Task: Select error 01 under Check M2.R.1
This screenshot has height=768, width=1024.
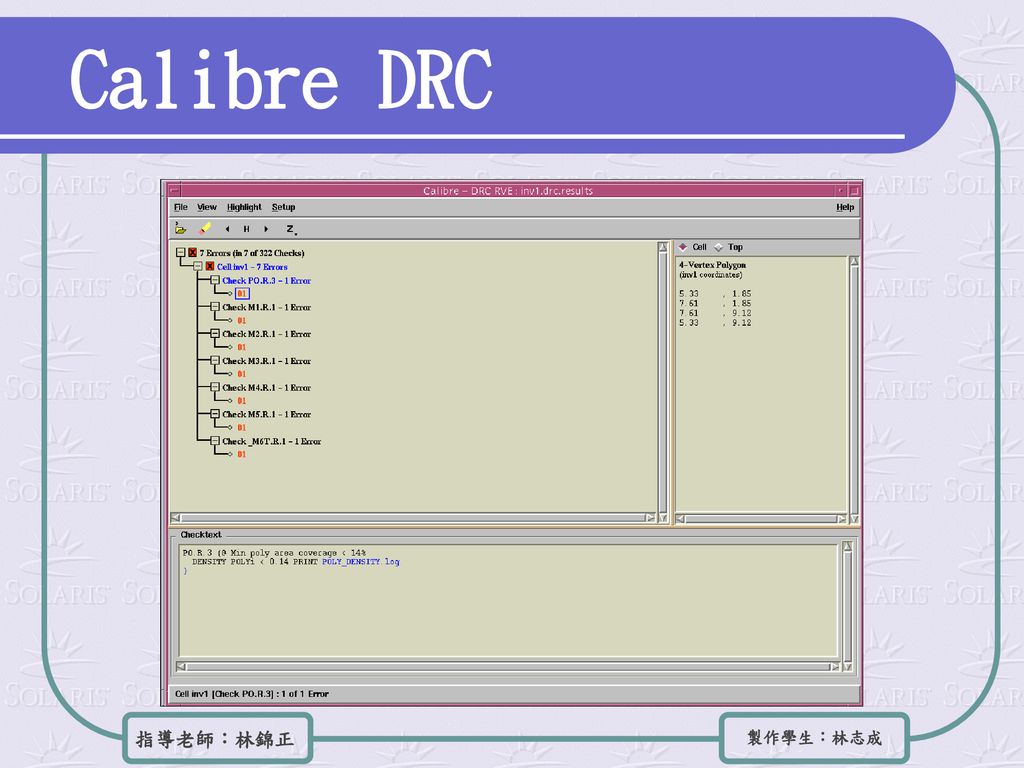Action: (242, 347)
